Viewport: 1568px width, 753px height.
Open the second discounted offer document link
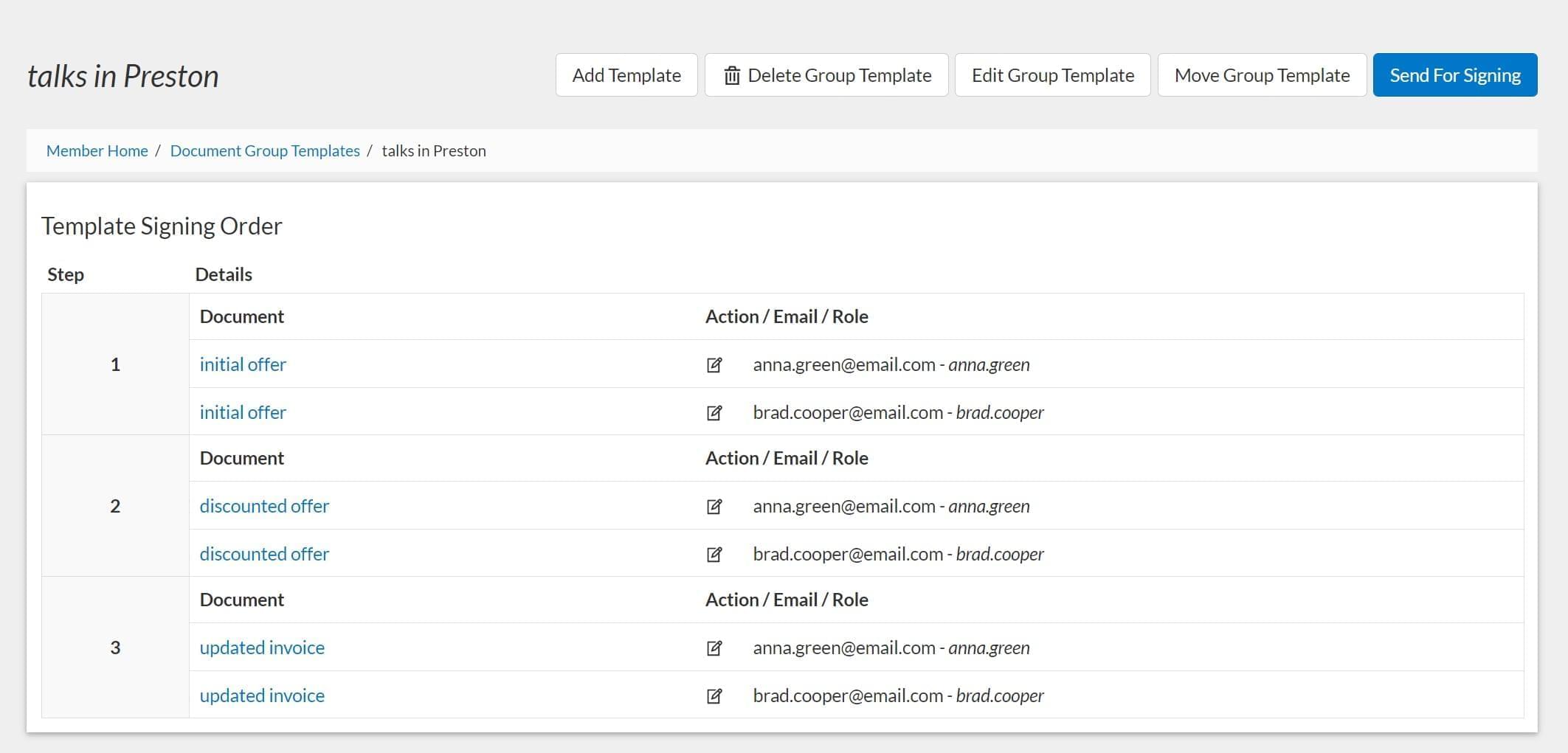pos(264,554)
